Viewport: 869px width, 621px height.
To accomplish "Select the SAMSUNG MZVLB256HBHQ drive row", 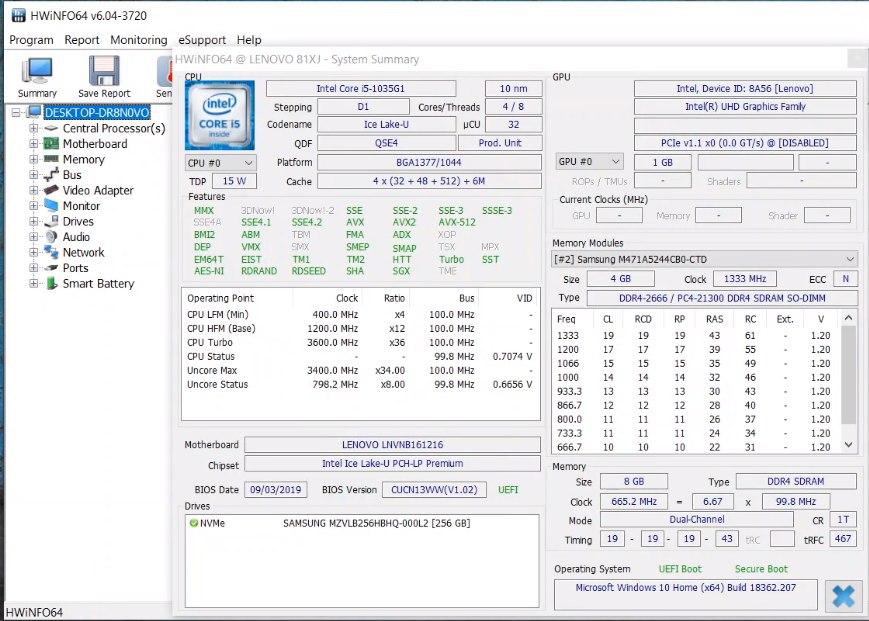I will [361, 523].
